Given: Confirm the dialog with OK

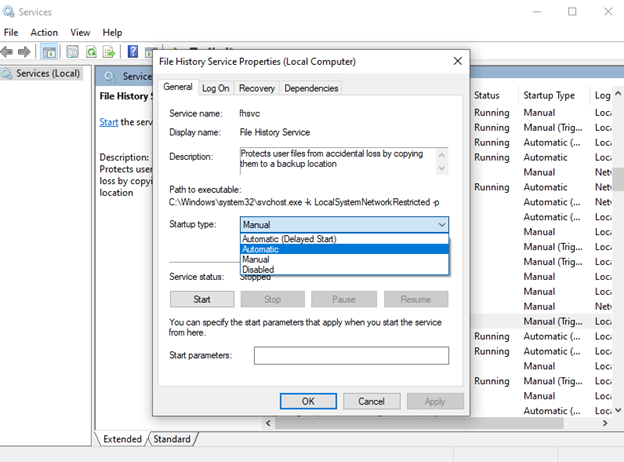Looking at the screenshot, I should tap(308, 401).
